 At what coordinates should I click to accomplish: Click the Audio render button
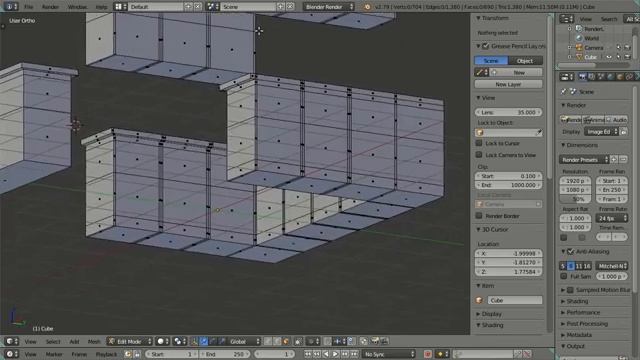(x=616, y=120)
